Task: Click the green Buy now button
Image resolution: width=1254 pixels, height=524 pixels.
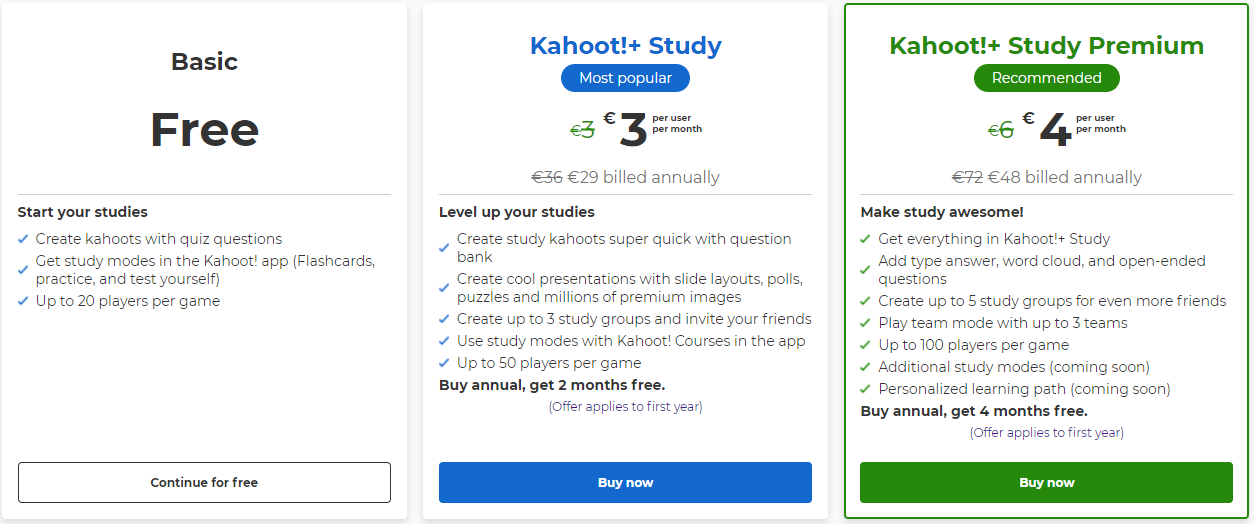Action: (x=1046, y=482)
